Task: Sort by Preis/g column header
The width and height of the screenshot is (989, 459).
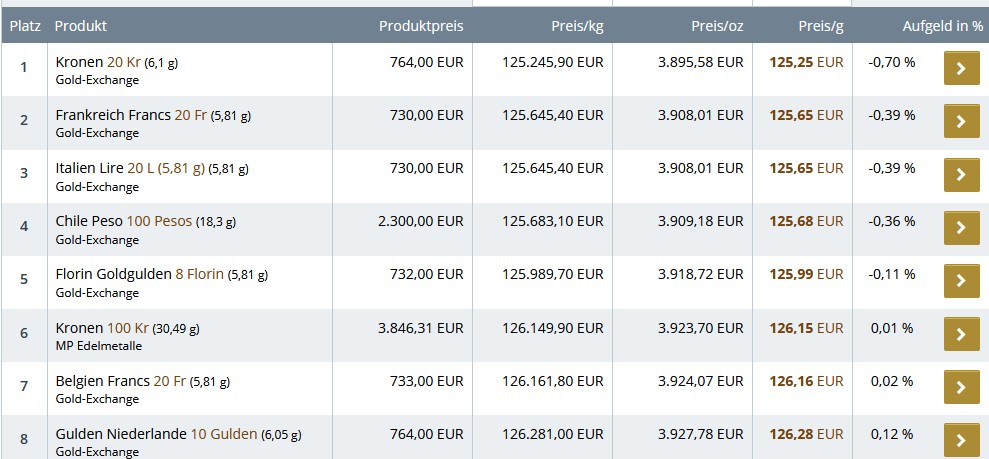Action: (x=820, y=25)
